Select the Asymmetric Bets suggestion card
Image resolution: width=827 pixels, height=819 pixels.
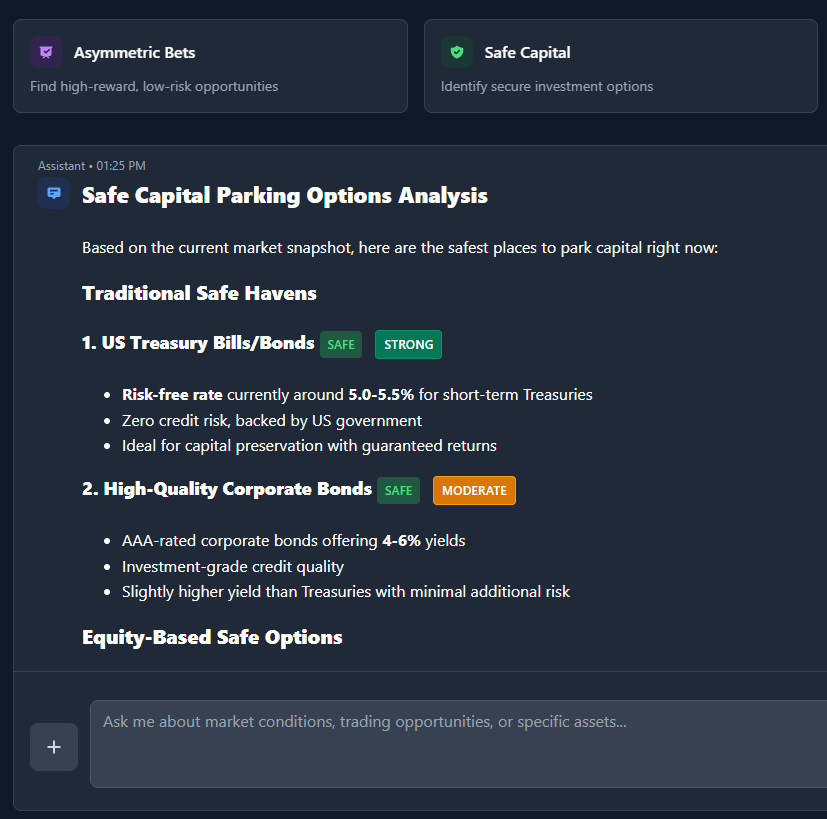pos(210,65)
